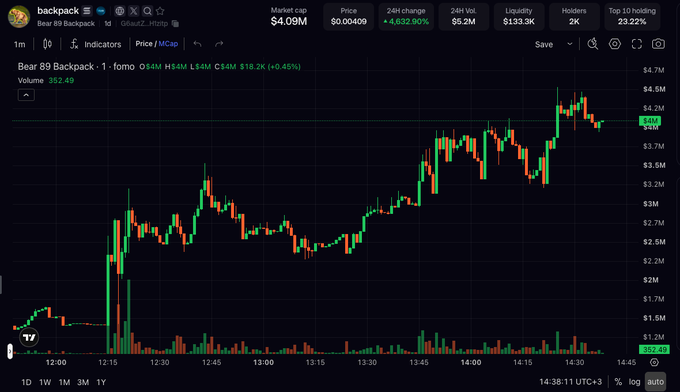Open the Indicators panel
This screenshot has height=392, width=680.
click(96, 44)
